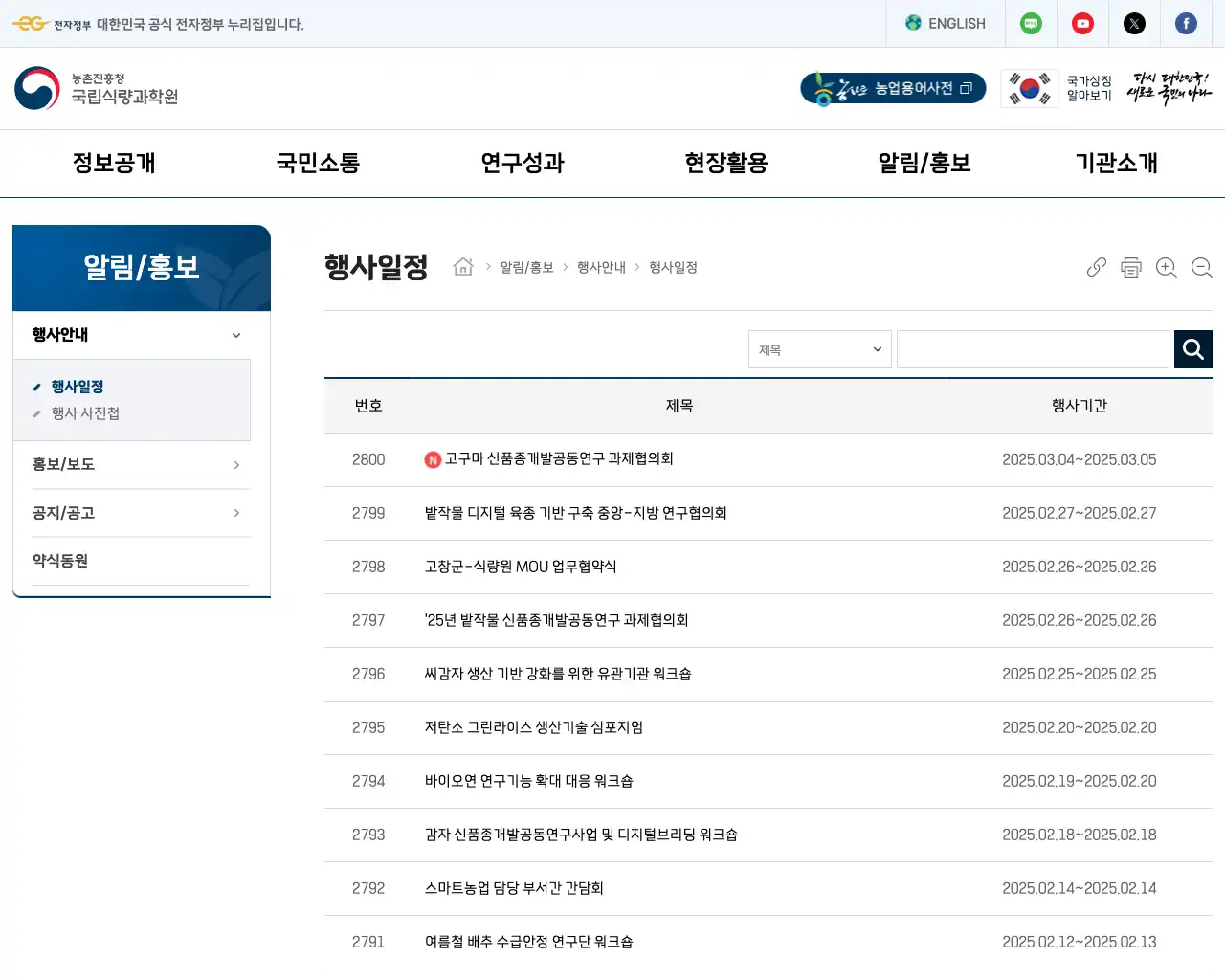
Task: Click the home icon in breadcrumb
Action: 463,267
